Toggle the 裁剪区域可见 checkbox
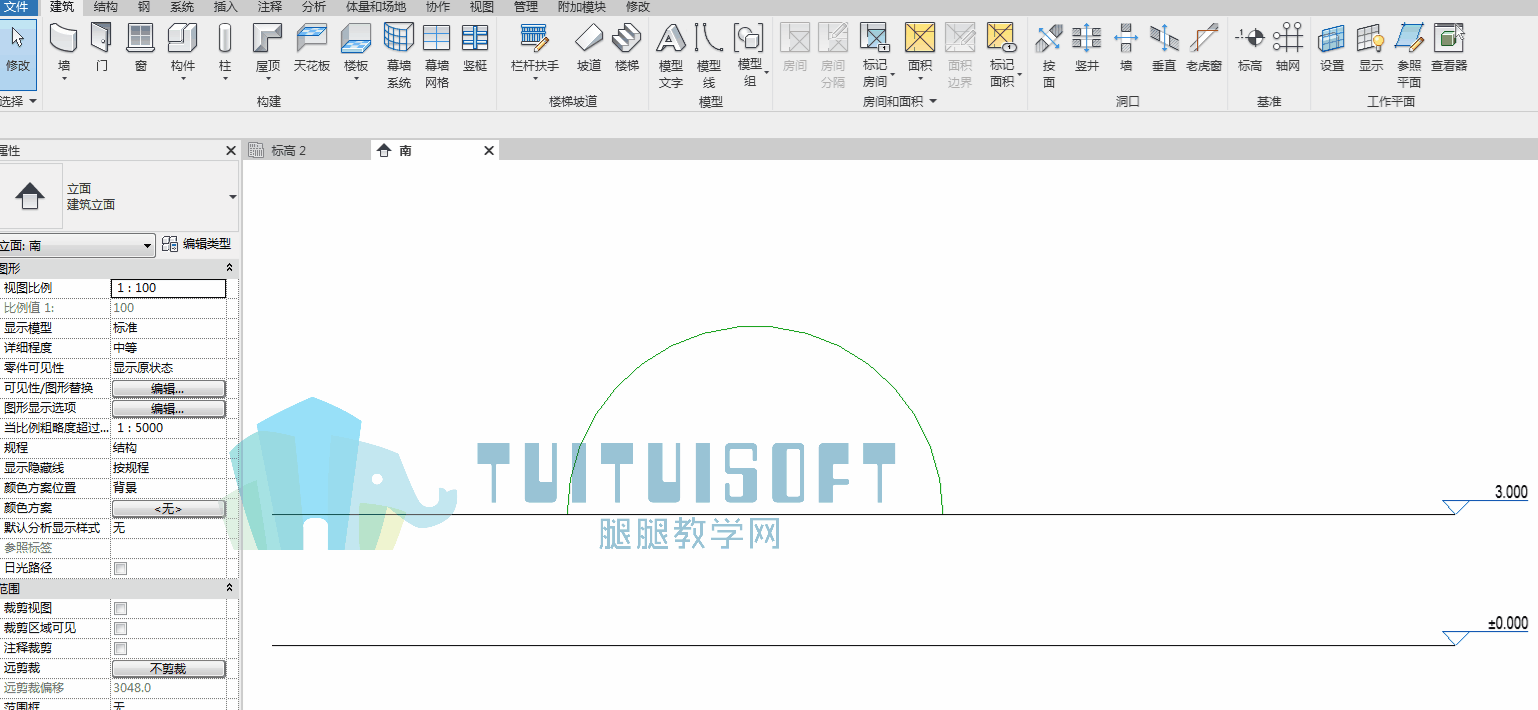The height and width of the screenshot is (710, 1538). coord(120,628)
